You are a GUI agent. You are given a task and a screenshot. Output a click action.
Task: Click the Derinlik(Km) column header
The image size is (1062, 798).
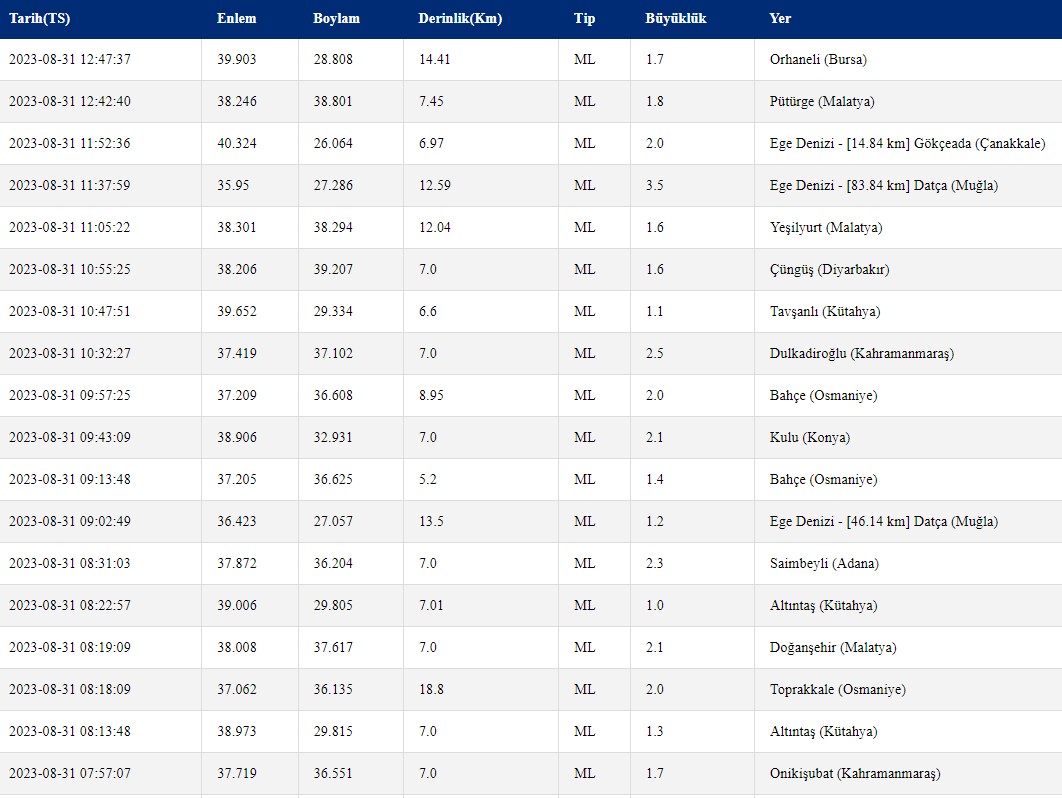460,19
